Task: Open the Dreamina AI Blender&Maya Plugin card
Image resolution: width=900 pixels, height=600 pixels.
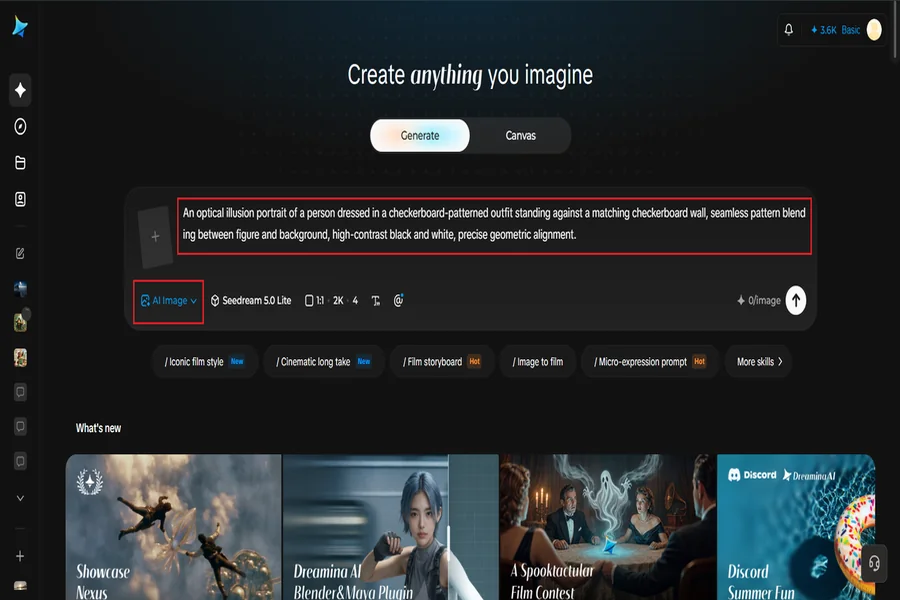Action: tap(391, 527)
